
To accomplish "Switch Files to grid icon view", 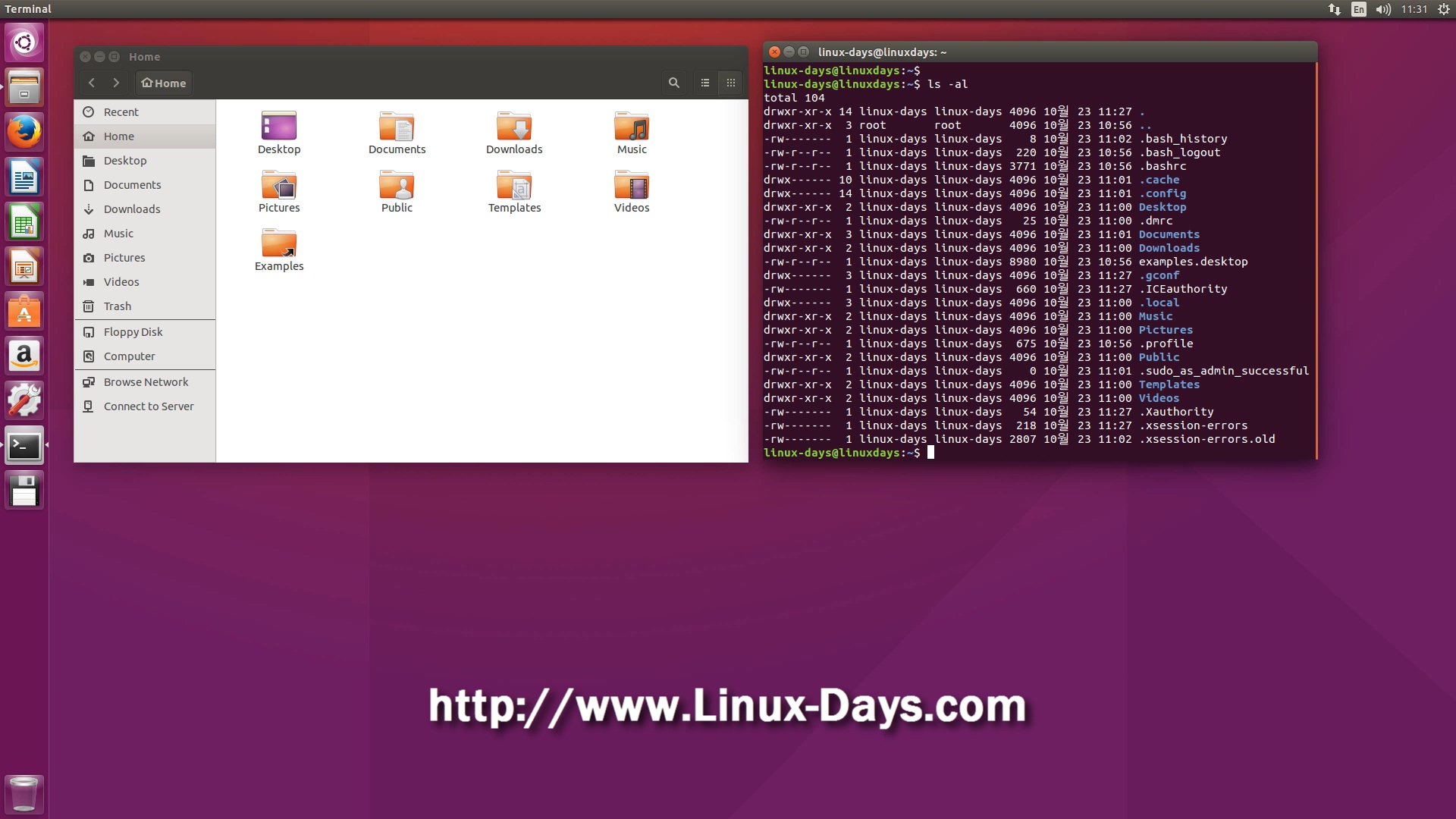I will click(731, 83).
